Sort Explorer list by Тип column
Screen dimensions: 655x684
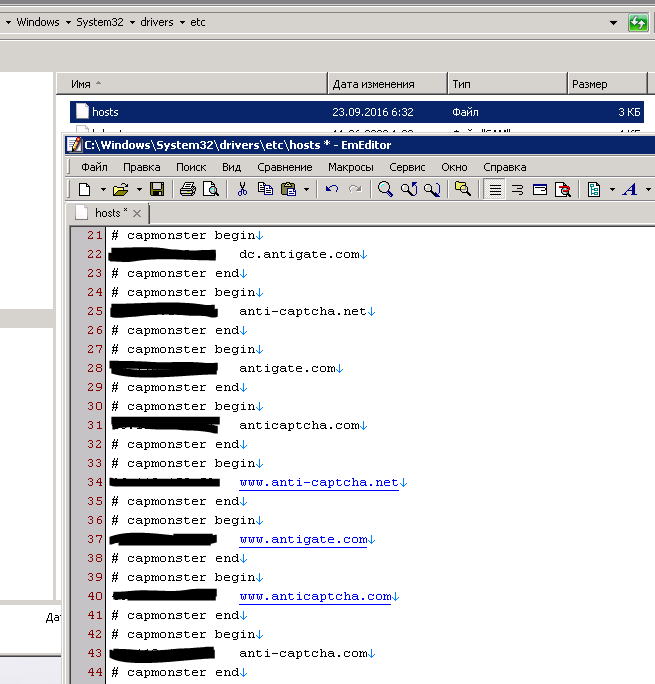[x=508, y=84]
